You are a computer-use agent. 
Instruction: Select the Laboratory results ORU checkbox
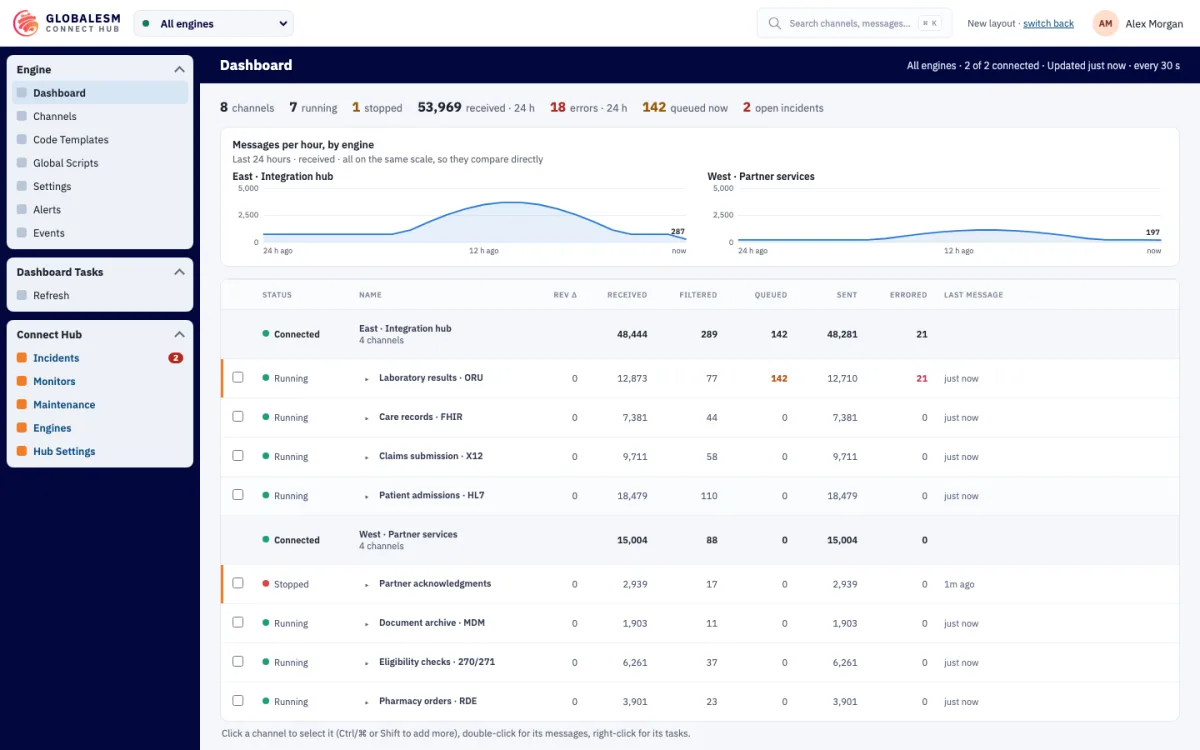[238, 377]
